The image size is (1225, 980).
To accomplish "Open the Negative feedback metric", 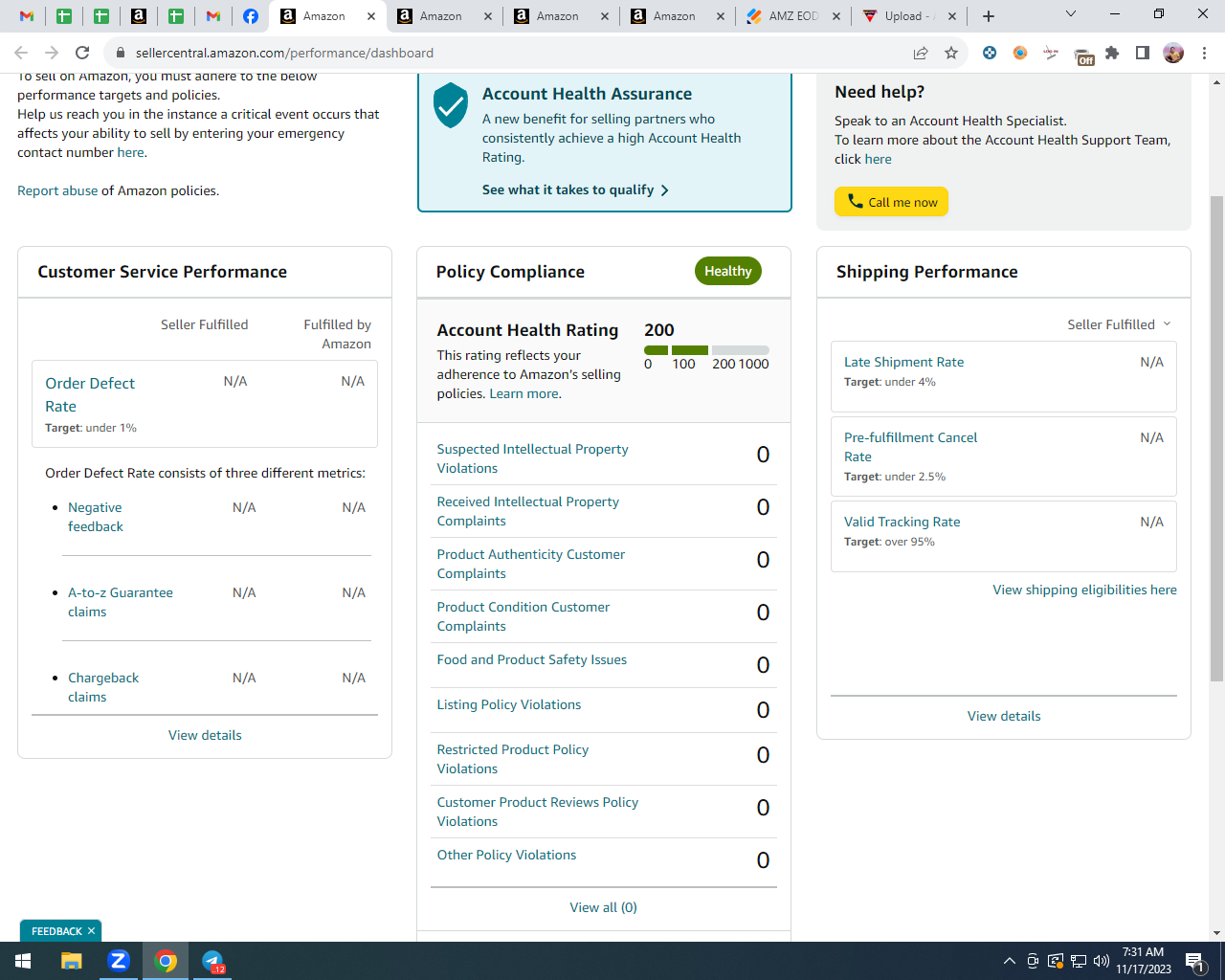I will point(96,517).
